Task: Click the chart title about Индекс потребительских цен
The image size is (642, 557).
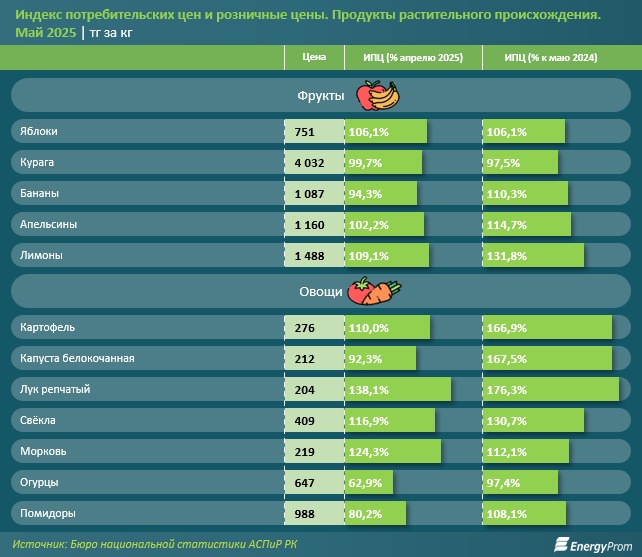Action: [308, 15]
